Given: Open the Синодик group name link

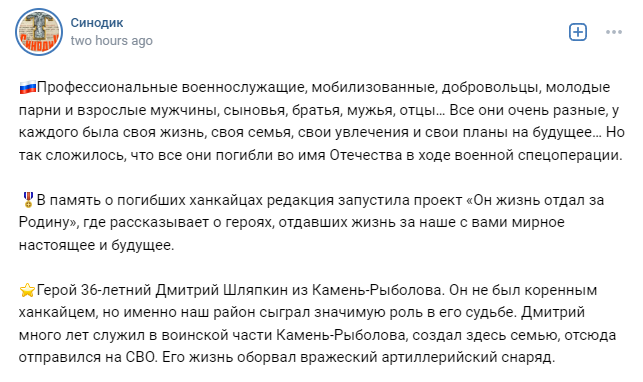Looking at the screenshot, I should 97,23.
